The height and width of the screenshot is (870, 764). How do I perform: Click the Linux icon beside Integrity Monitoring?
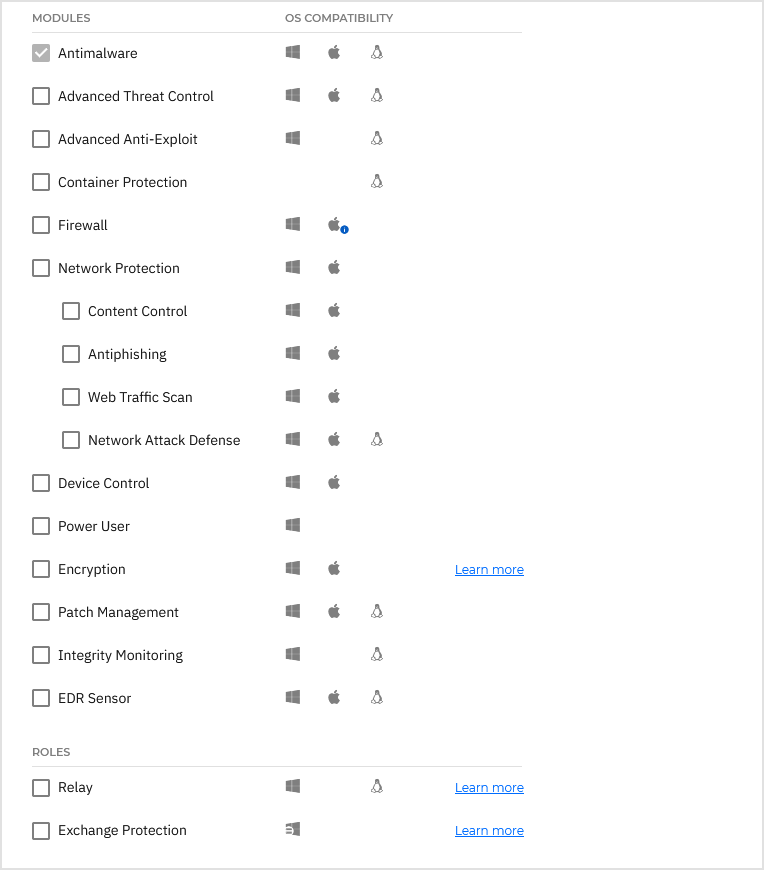click(x=377, y=654)
